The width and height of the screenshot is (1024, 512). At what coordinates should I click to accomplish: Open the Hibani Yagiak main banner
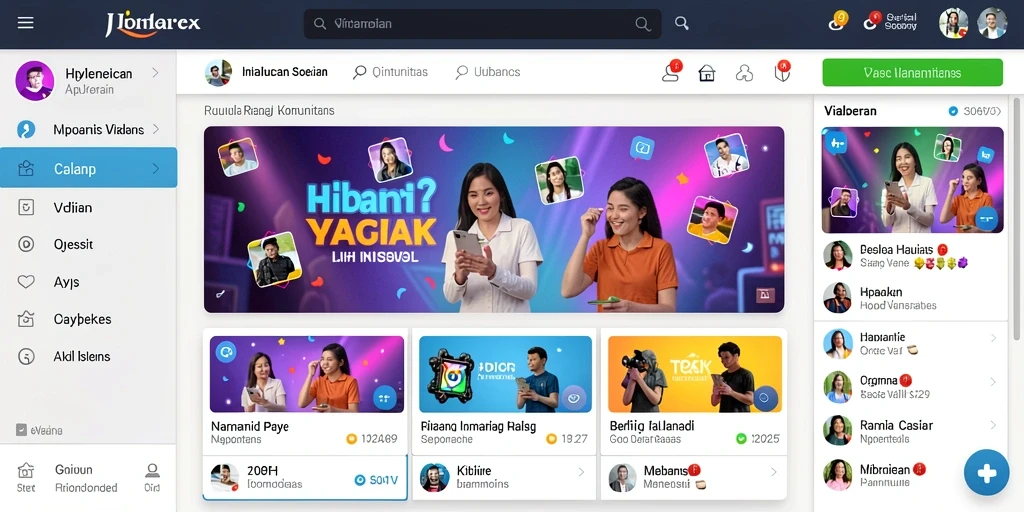point(494,219)
